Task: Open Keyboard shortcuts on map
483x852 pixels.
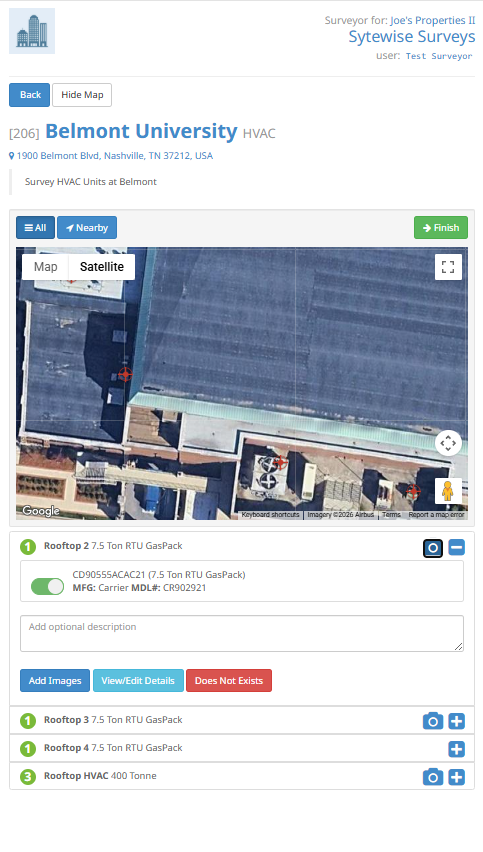Action: click(x=271, y=515)
